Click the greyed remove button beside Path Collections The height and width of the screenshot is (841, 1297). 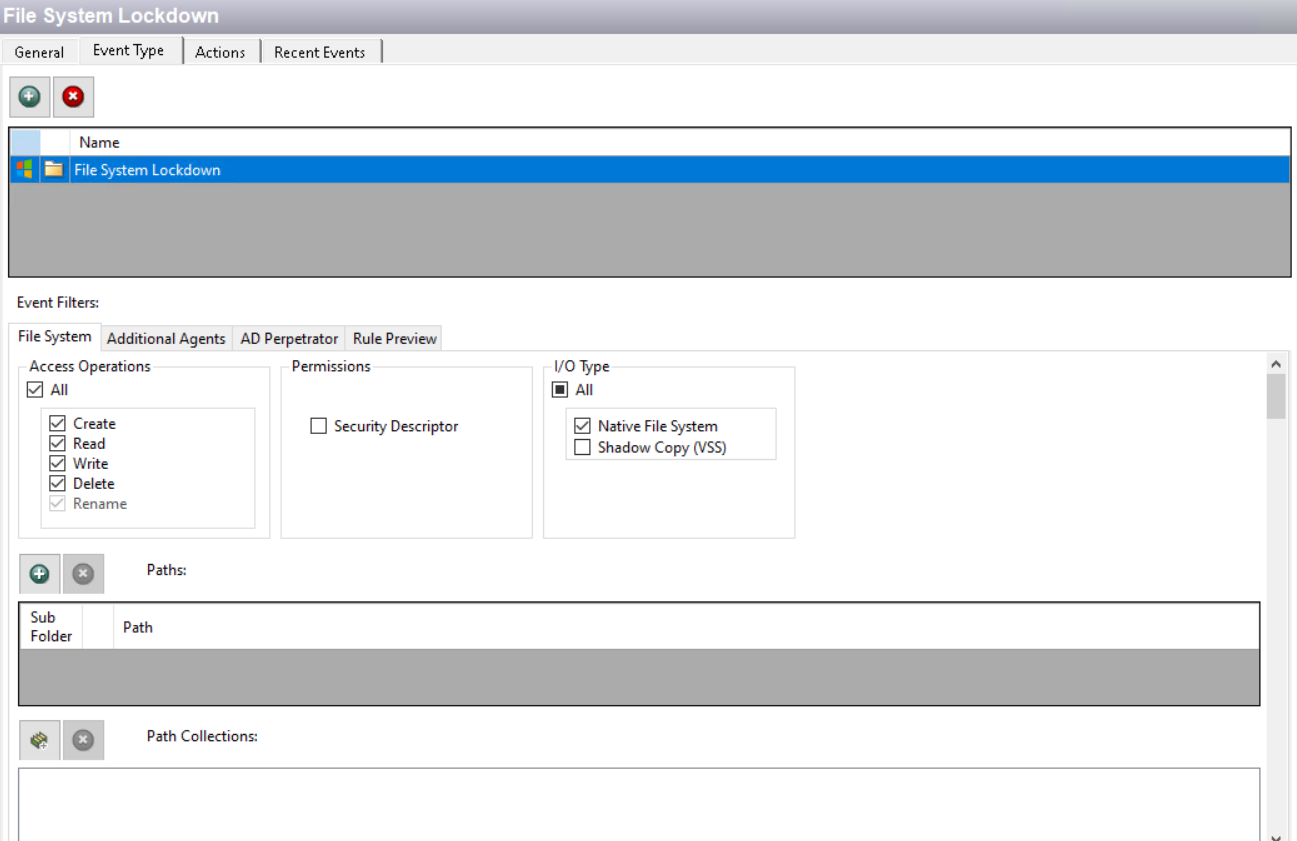pyautogui.click(x=83, y=740)
